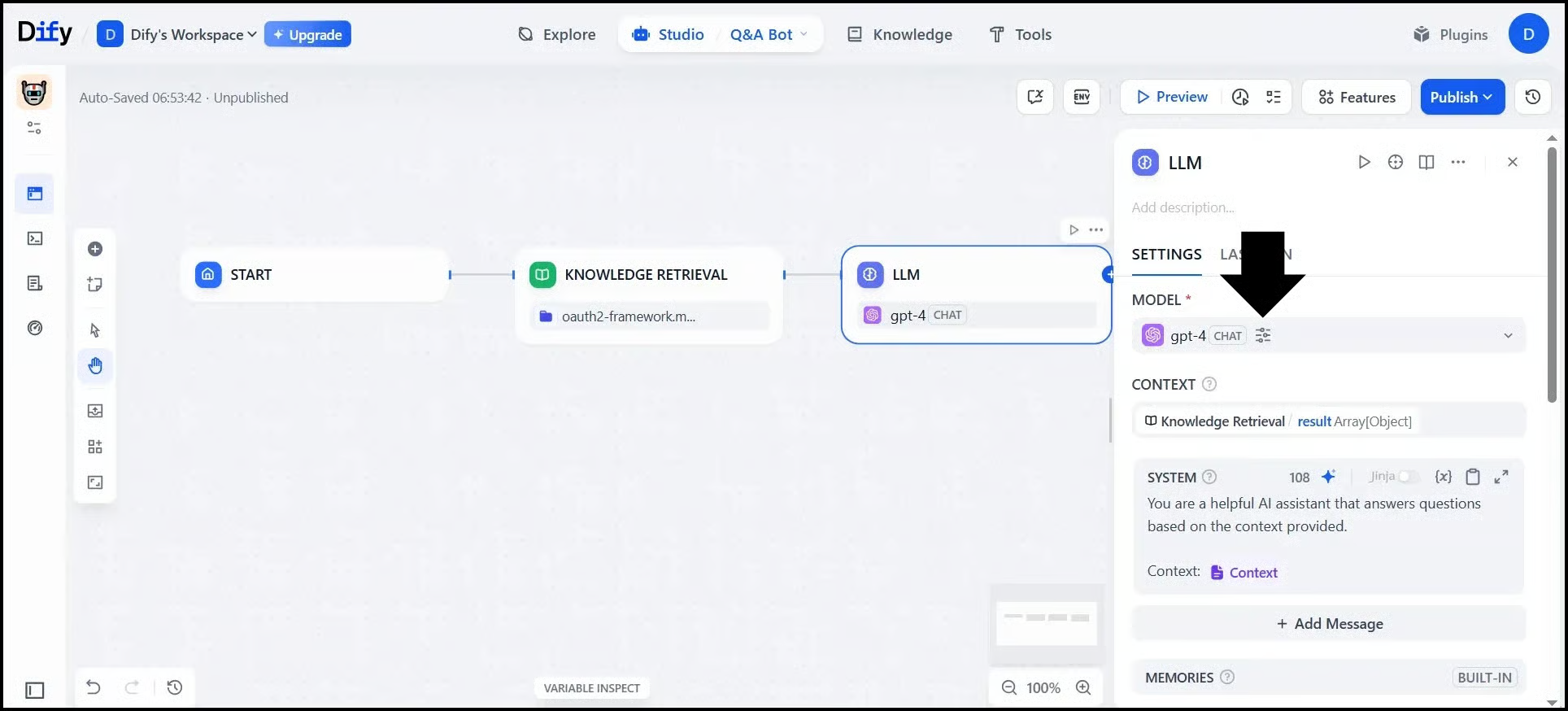Image resolution: width=1568 pixels, height=711 pixels.
Task: Open the ENV environment variables button
Action: pos(1081,97)
